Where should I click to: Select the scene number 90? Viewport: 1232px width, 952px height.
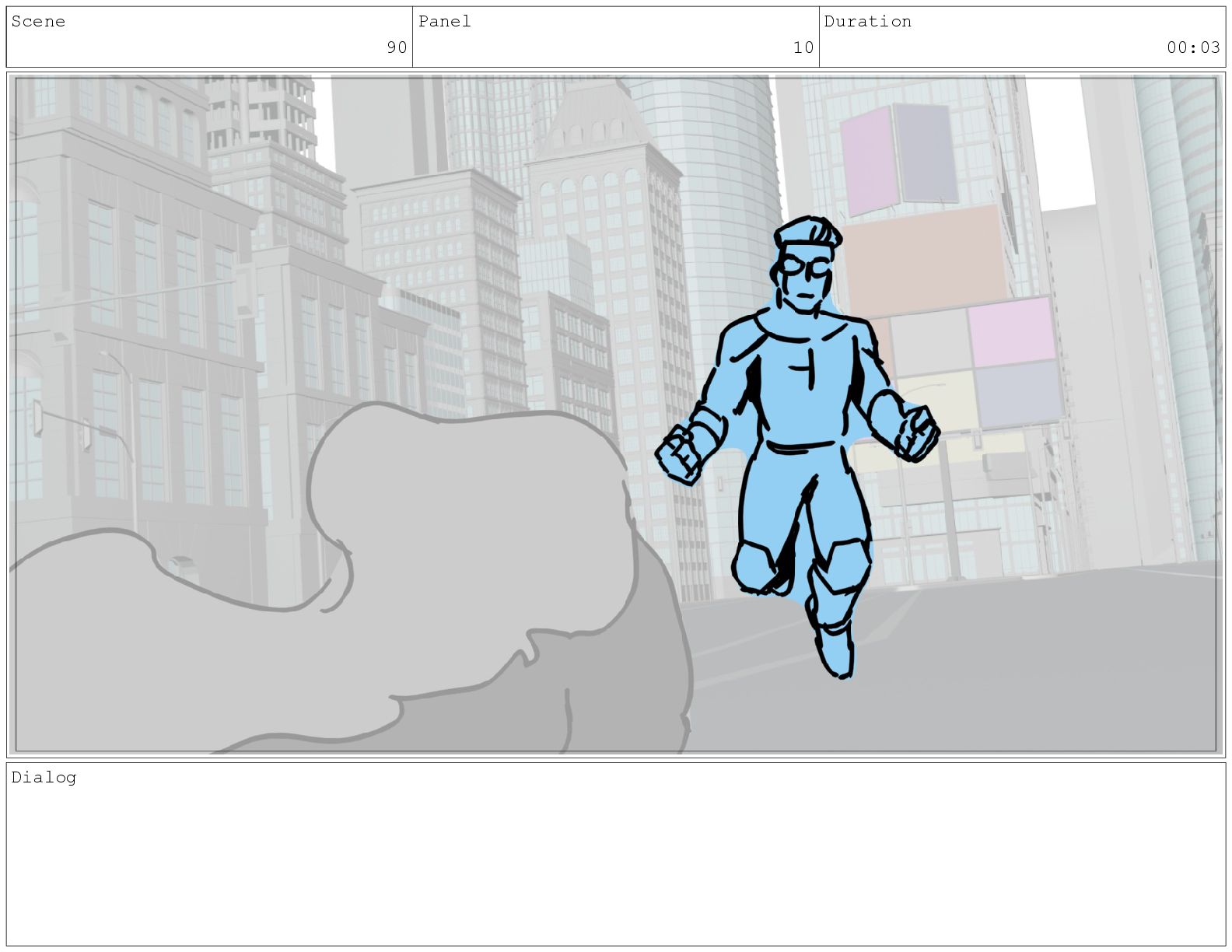[x=397, y=47]
